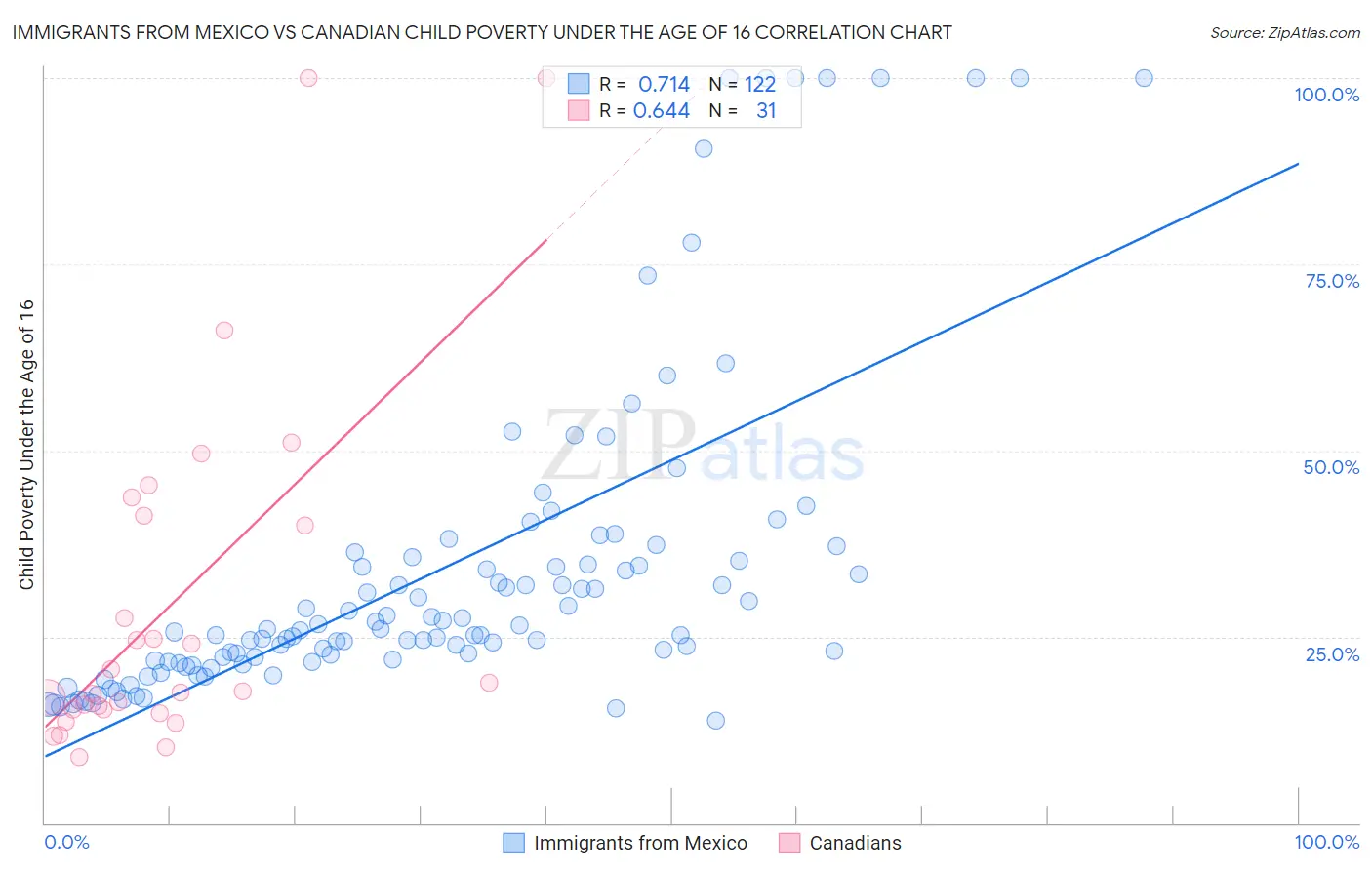This screenshot has width=1372, height=870.
Task: Click the blue swatch beside R = 0.714
Action: [579, 84]
